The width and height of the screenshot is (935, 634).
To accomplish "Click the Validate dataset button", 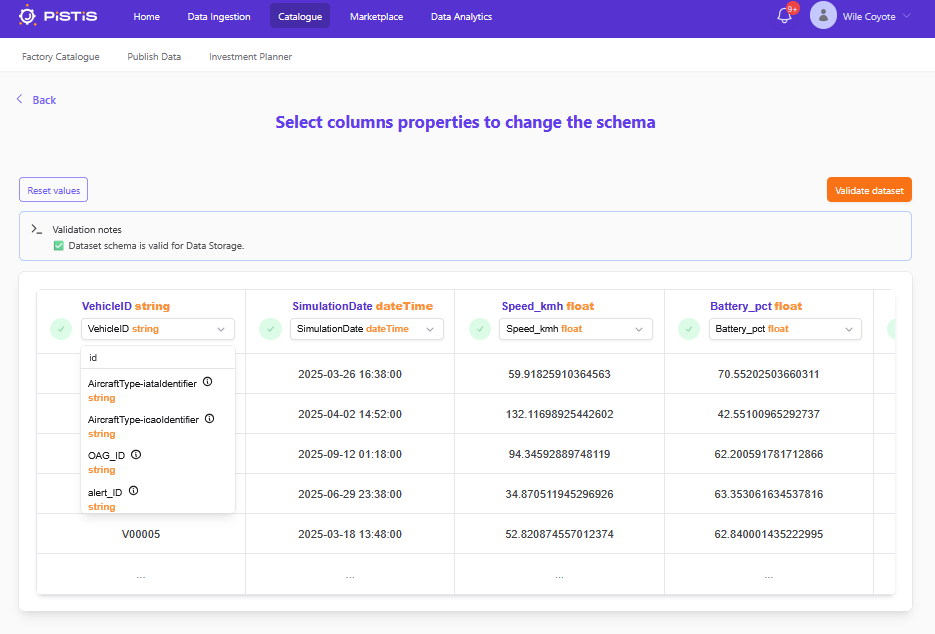I will pyautogui.click(x=869, y=190).
